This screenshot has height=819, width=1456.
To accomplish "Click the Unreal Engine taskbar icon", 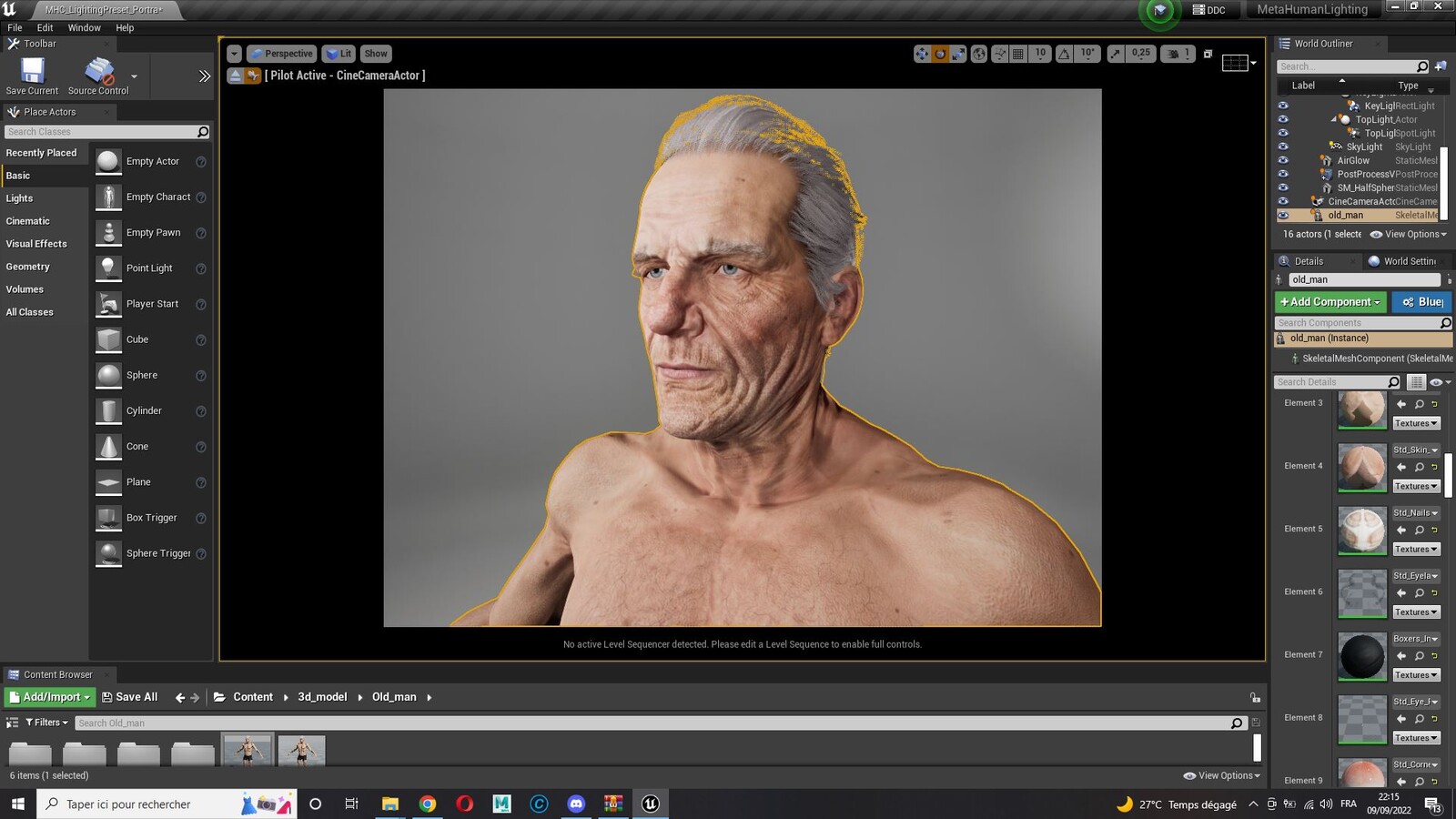I will coord(651,804).
